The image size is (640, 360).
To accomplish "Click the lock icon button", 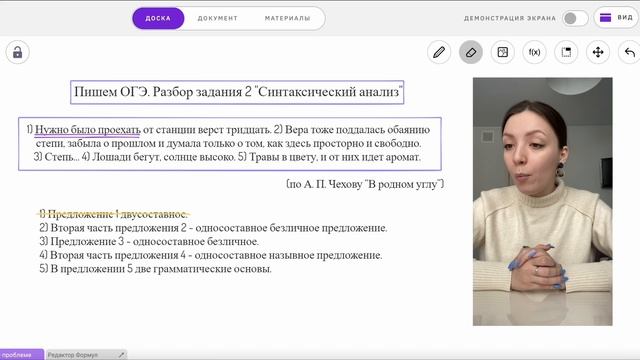I will click(18, 52).
